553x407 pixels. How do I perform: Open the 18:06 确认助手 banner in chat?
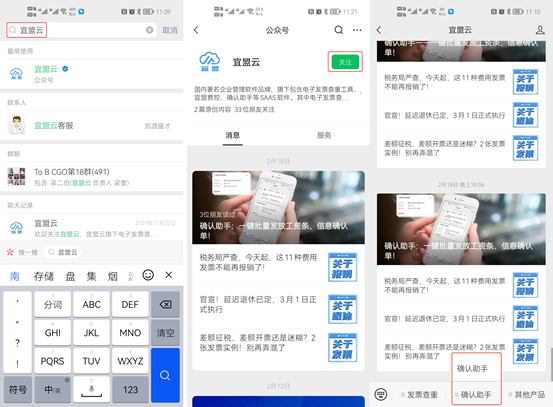pyautogui.click(x=461, y=229)
